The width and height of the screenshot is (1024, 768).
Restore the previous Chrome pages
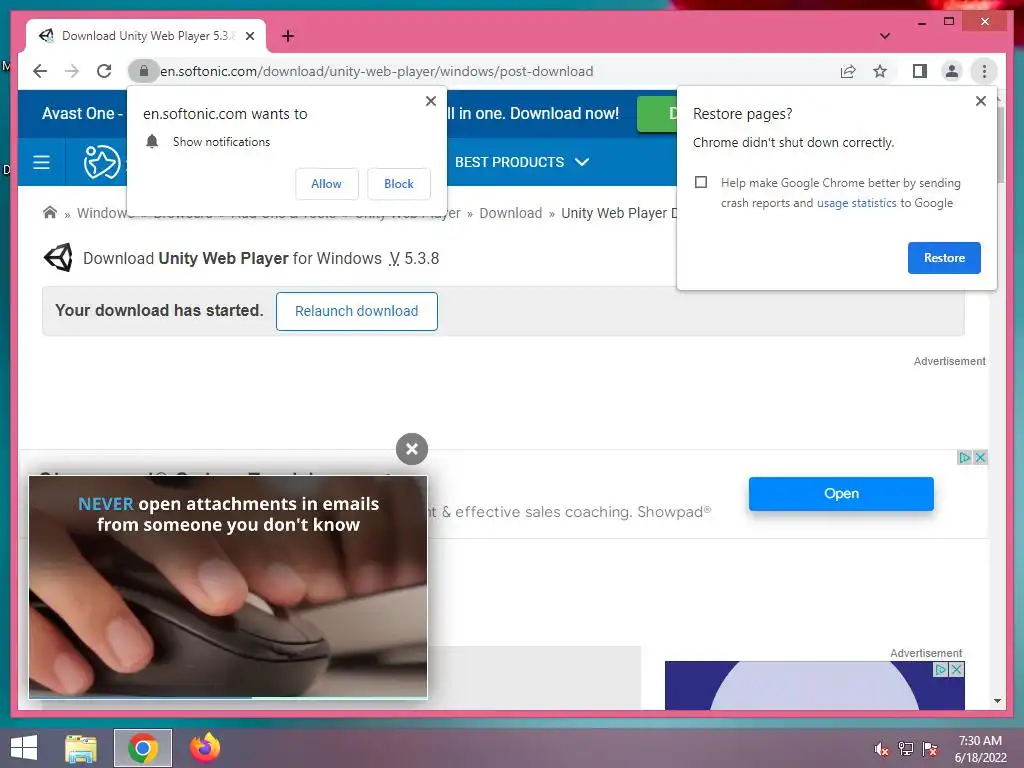point(944,258)
